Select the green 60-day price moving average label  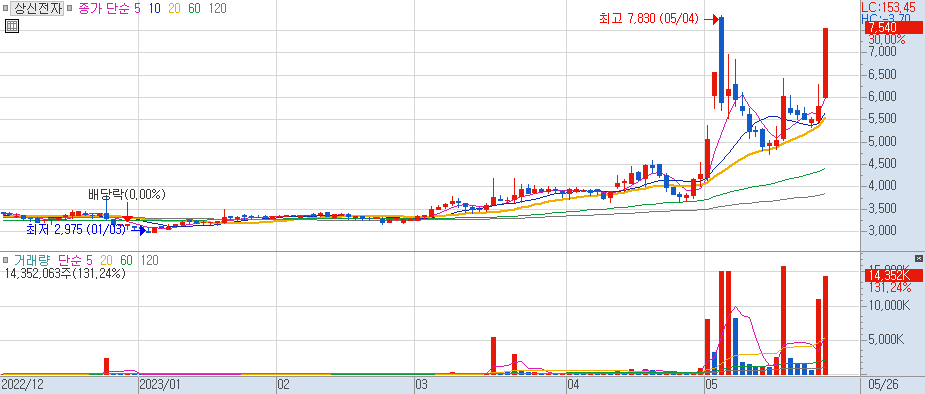(x=195, y=8)
